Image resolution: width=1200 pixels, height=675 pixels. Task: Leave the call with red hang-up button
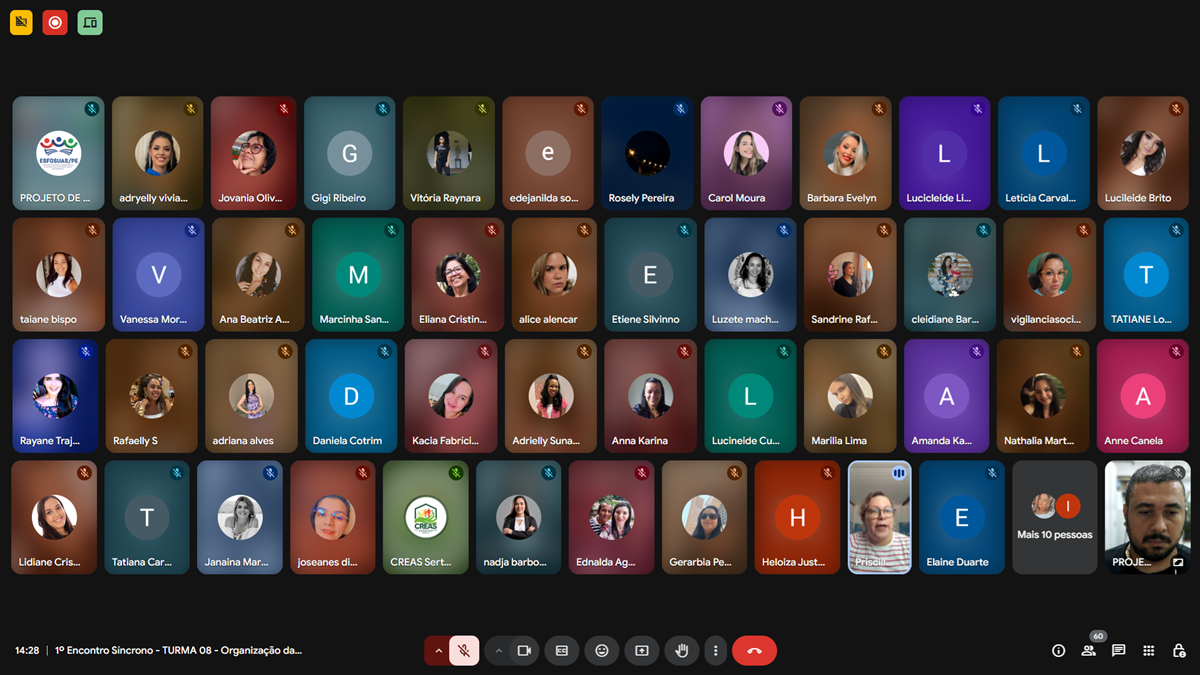coord(754,650)
